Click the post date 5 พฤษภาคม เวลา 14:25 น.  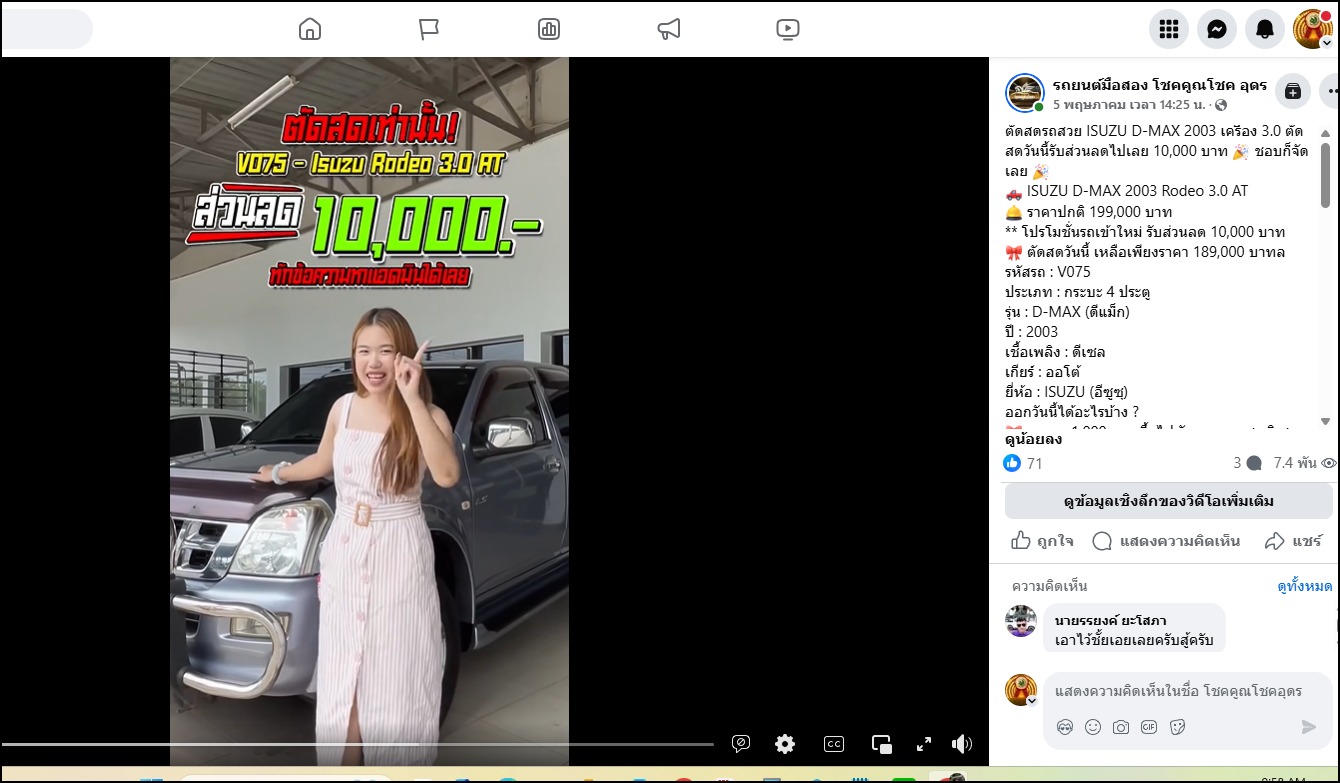click(1128, 105)
